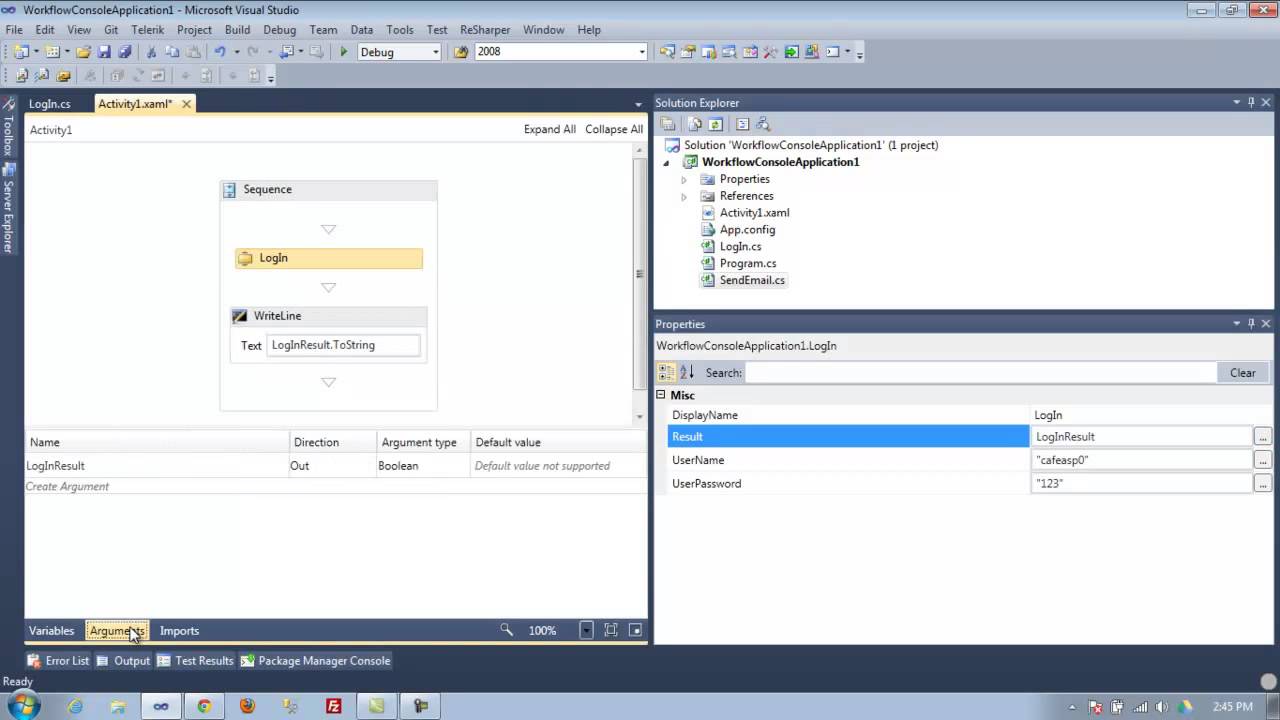1280x720 pixels.
Task: Open the active files dropdown arrow
Action: [638, 104]
